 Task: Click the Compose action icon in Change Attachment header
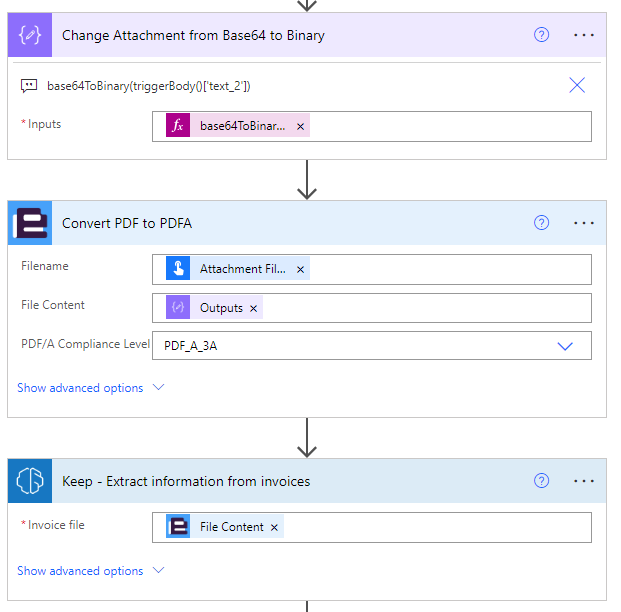29,35
